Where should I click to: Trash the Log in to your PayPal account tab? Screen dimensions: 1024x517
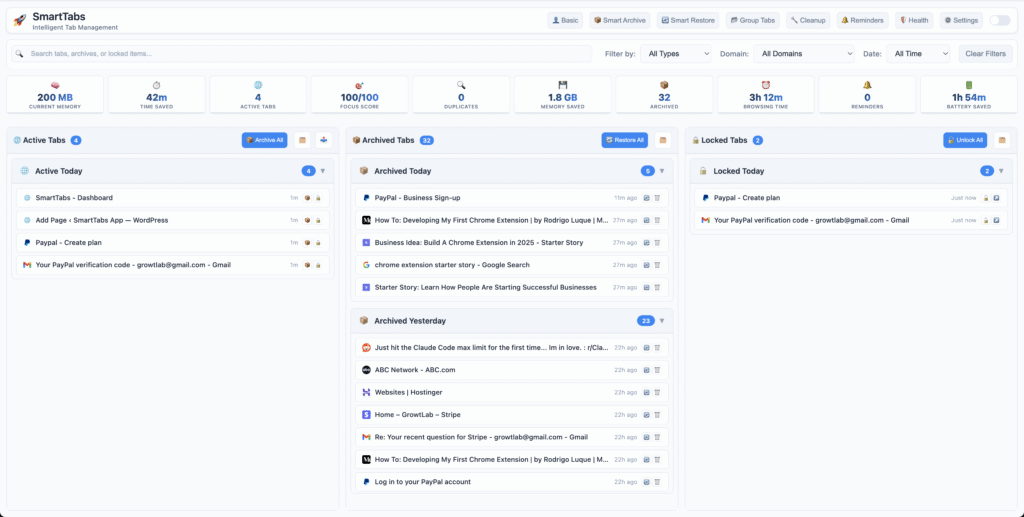tap(658, 482)
